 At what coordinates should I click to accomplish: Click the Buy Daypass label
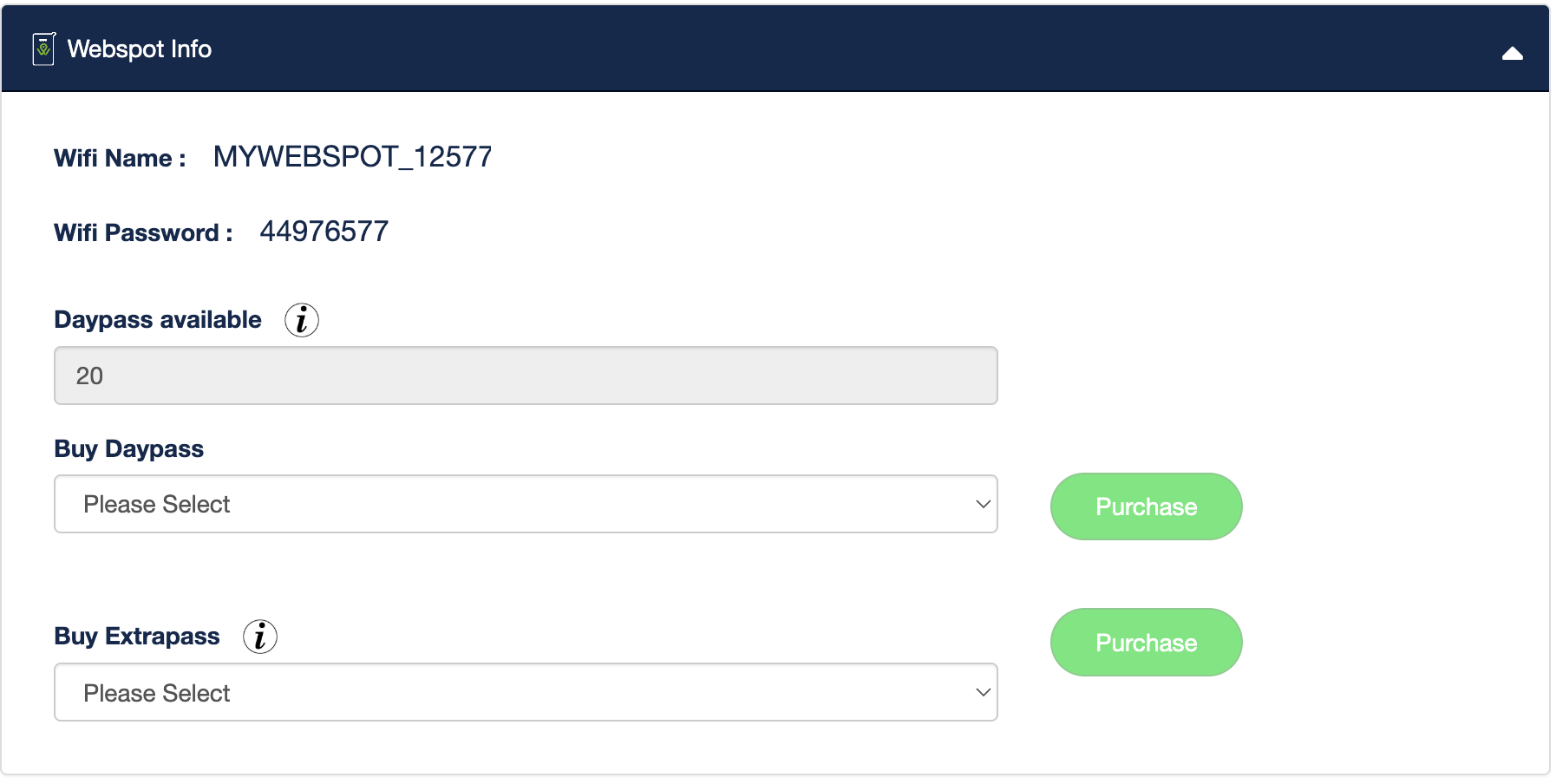click(x=129, y=449)
